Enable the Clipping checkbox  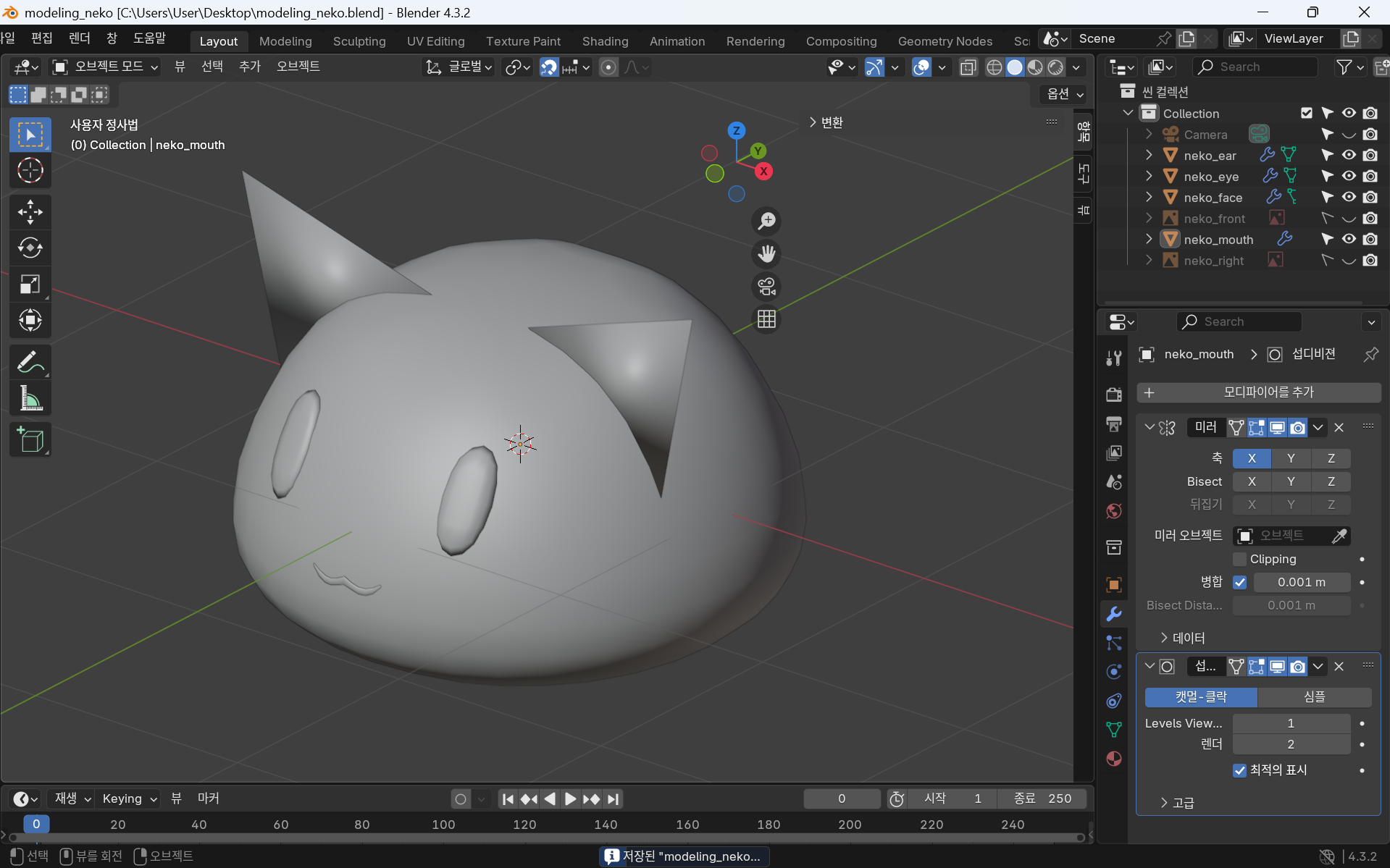click(1239, 559)
